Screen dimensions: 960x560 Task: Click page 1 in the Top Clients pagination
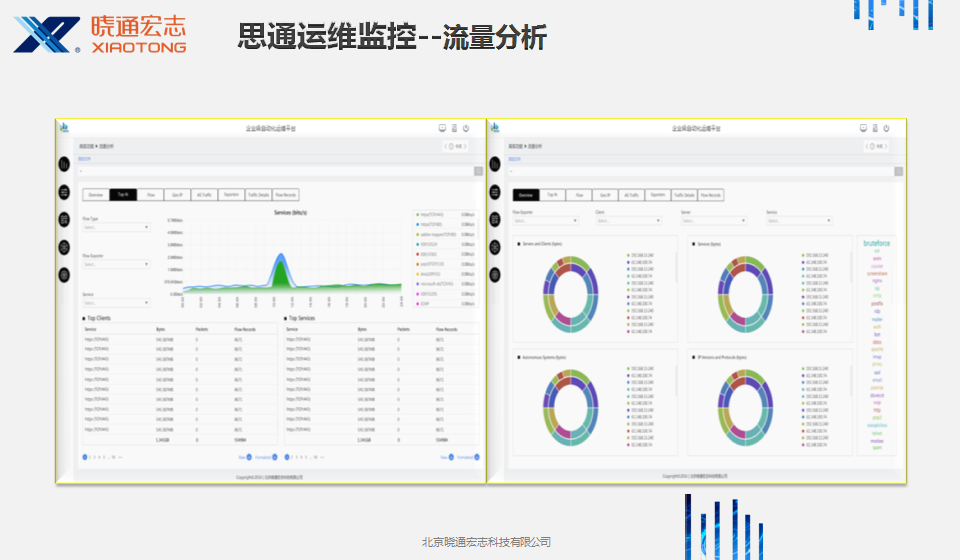click(85, 457)
